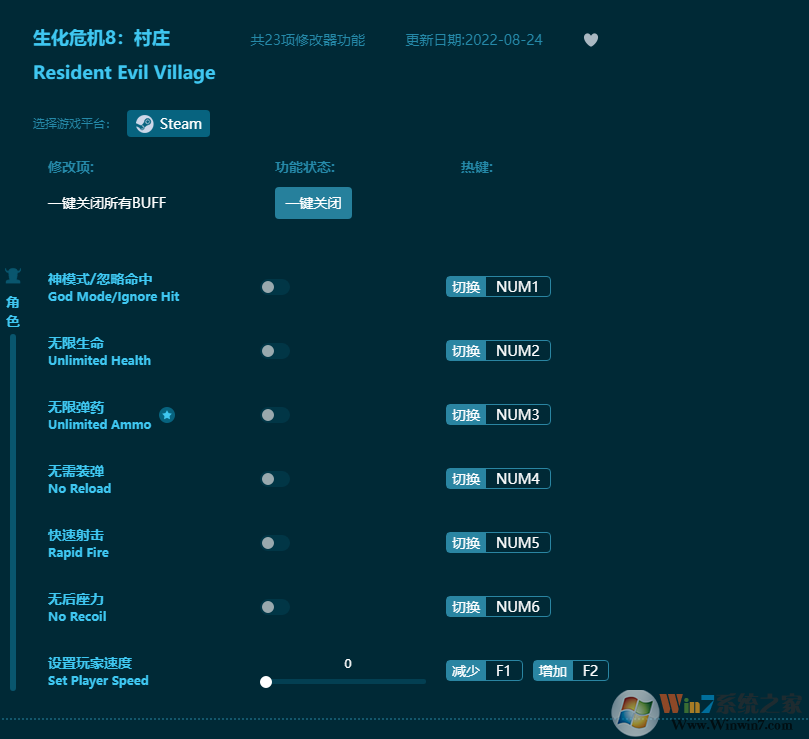809x739 pixels.
Task: Activate the No Recoil toggle
Action: click(274, 607)
